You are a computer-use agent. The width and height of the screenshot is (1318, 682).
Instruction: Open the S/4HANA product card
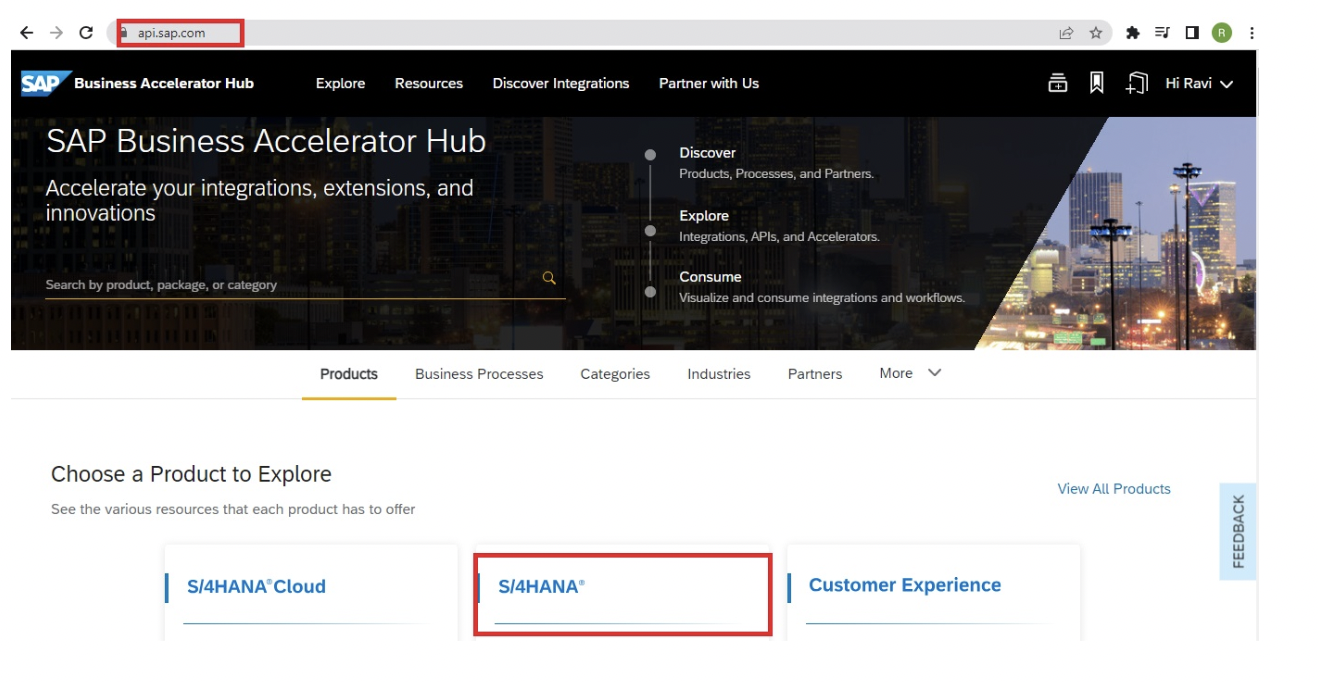(x=622, y=594)
